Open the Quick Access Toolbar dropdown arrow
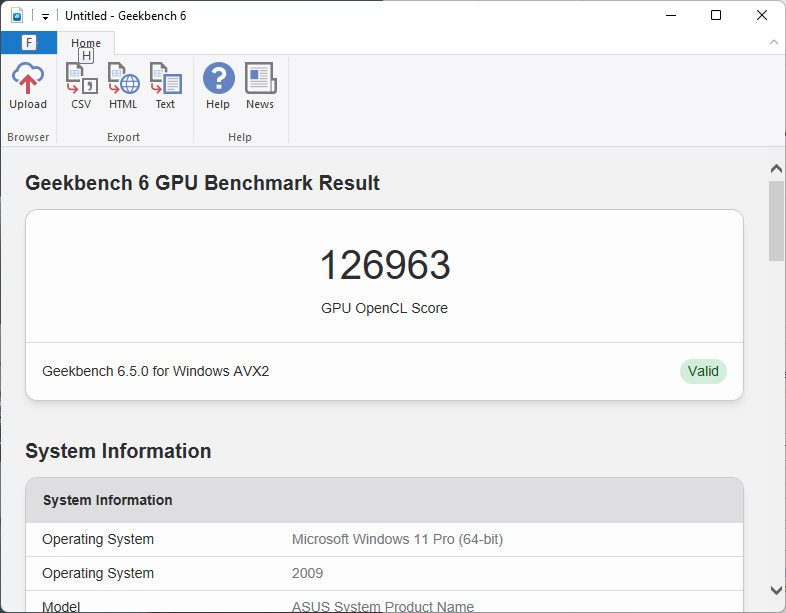Screen dimensions: 786x613 point(45,17)
